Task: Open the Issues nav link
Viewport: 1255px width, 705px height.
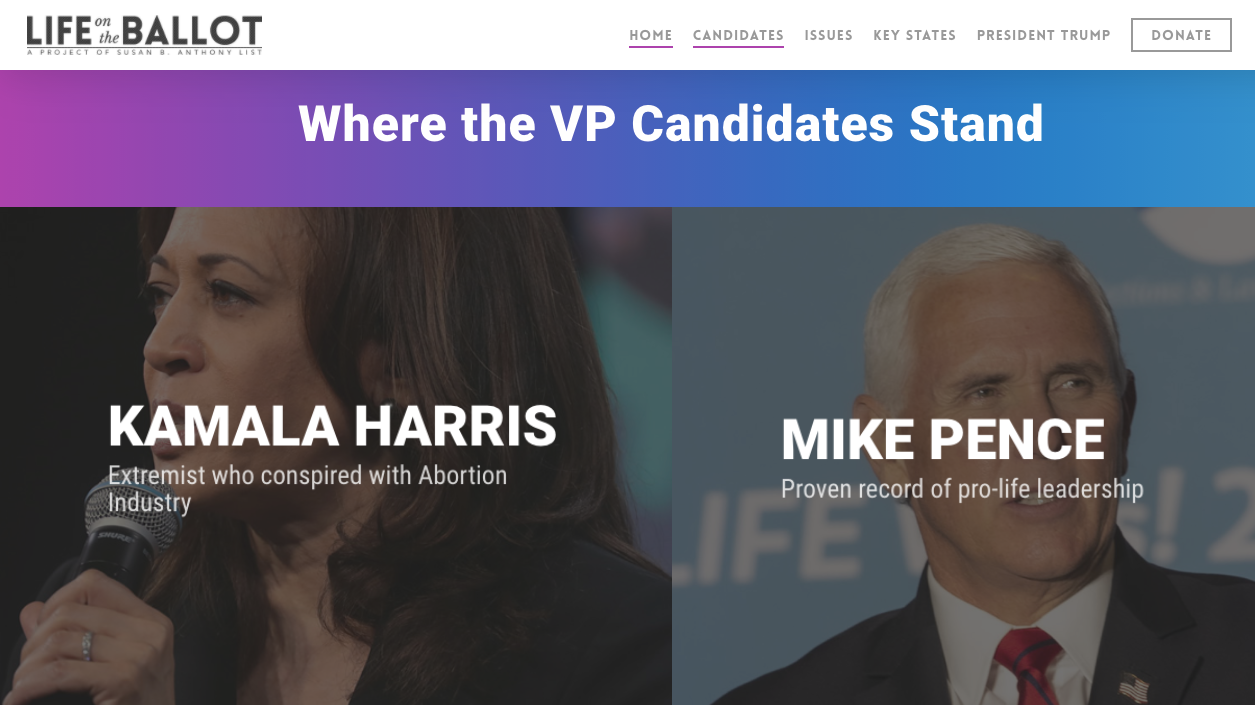Action: pos(828,36)
